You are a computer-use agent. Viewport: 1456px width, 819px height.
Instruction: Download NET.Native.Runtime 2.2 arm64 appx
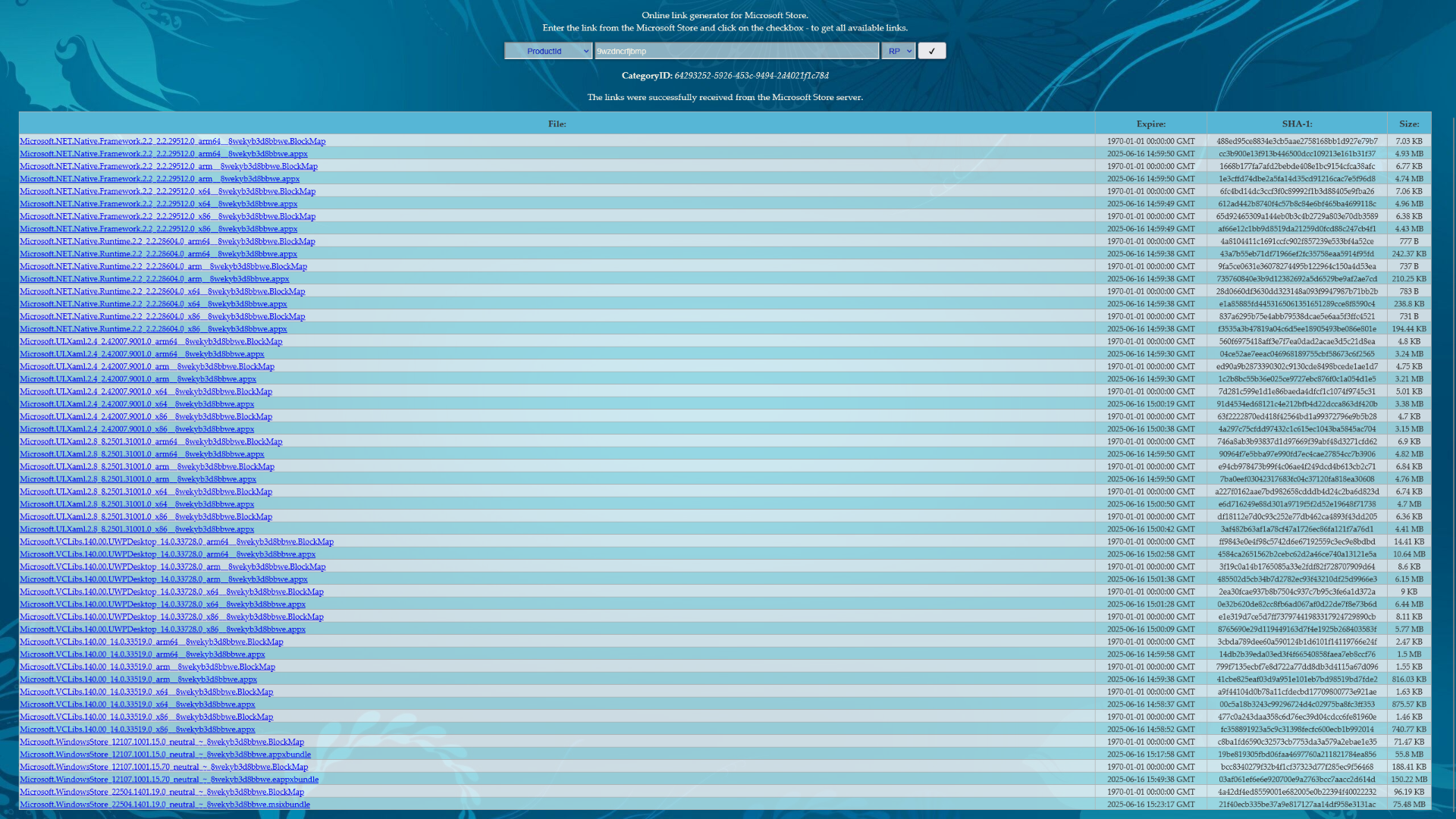coord(158,254)
